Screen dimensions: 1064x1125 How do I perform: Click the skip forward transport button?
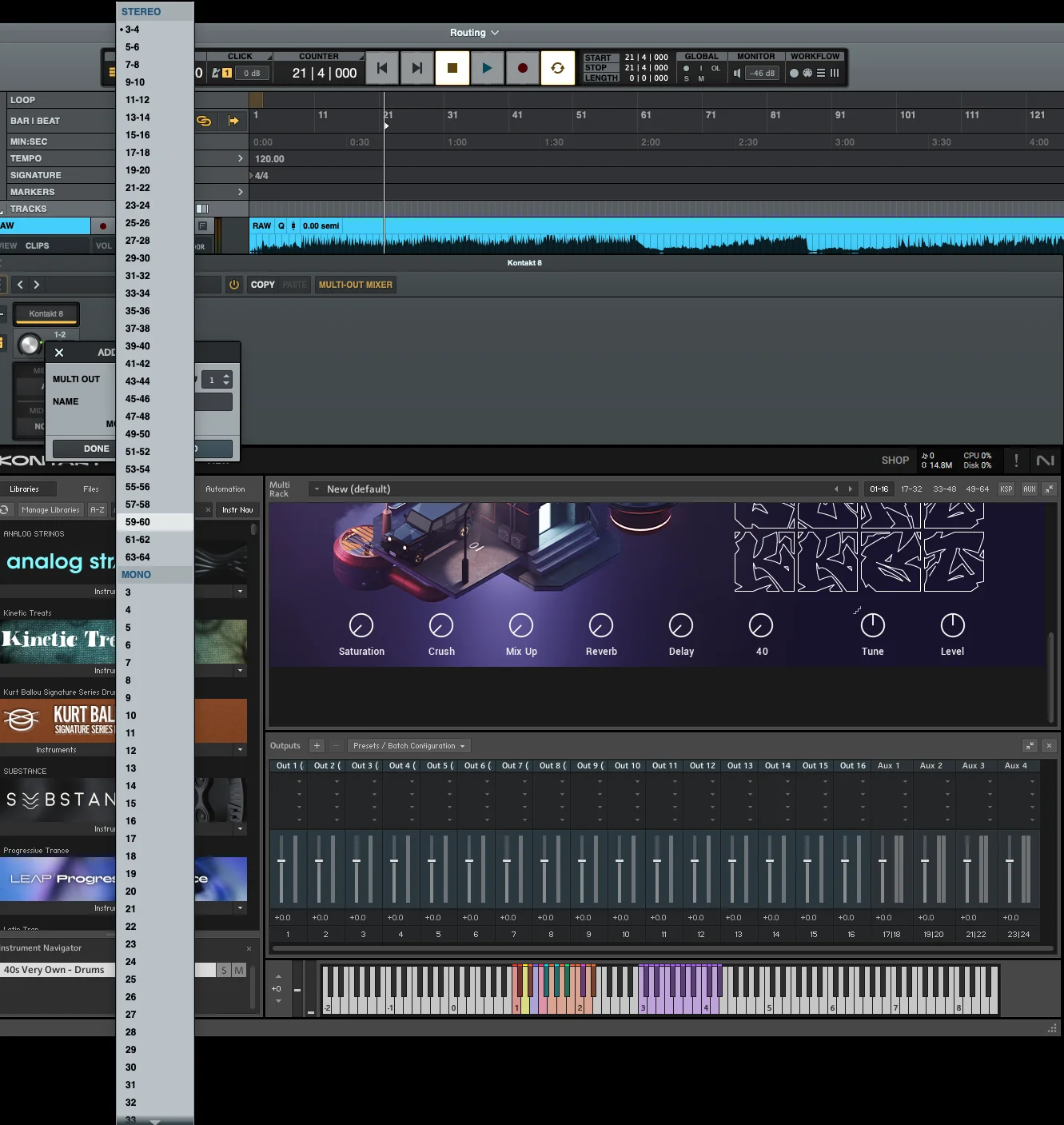(416, 69)
